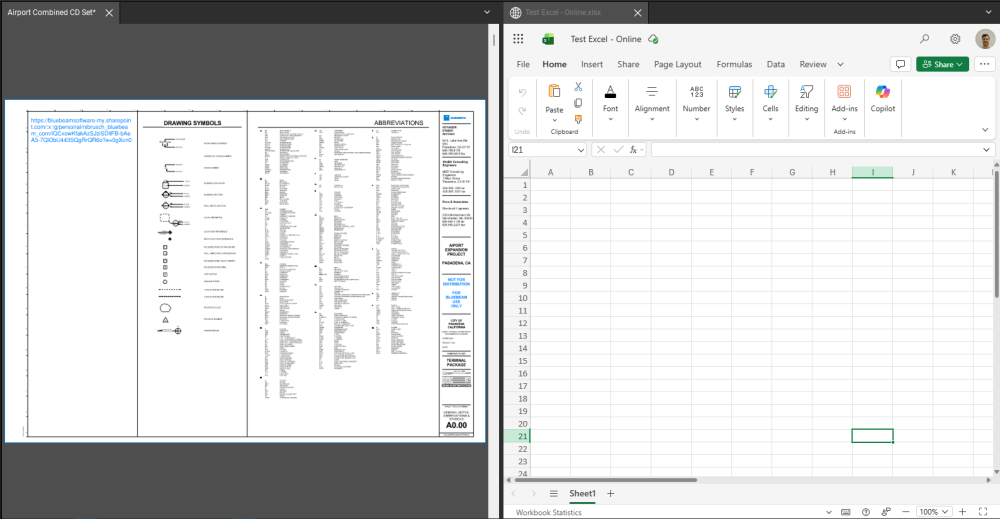1000x519 pixels.
Task: Add a new sheet with plus icon
Action: tap(610, 493)
